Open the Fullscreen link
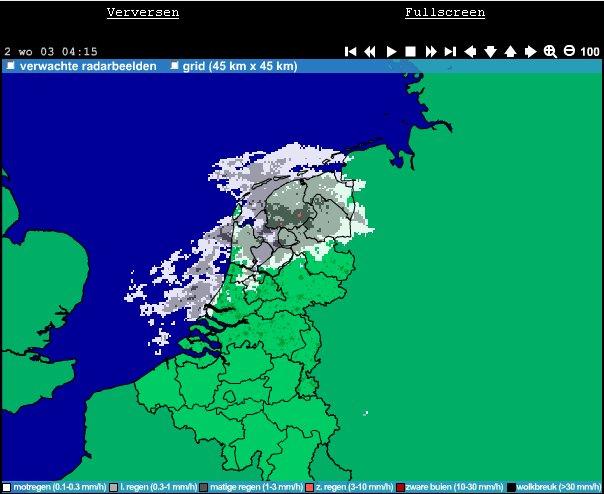 (445, 12)
